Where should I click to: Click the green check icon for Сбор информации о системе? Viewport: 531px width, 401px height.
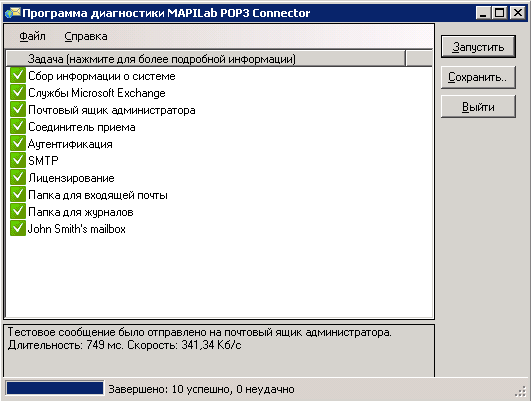18,75
